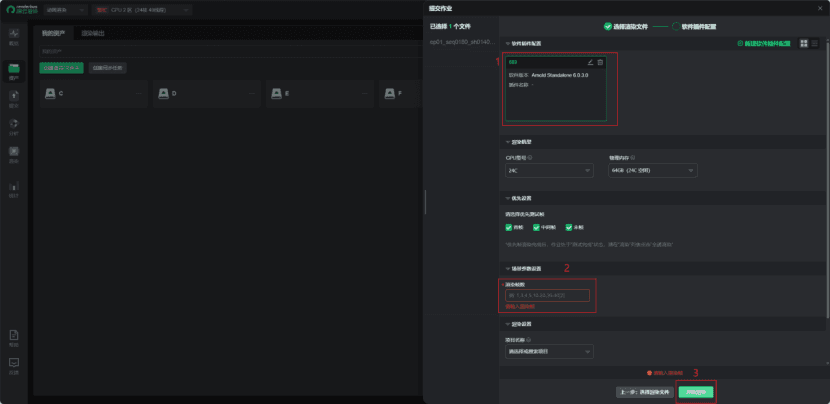
Task: Click the panel splitter handle beside file list
Action: coord(425,202)
